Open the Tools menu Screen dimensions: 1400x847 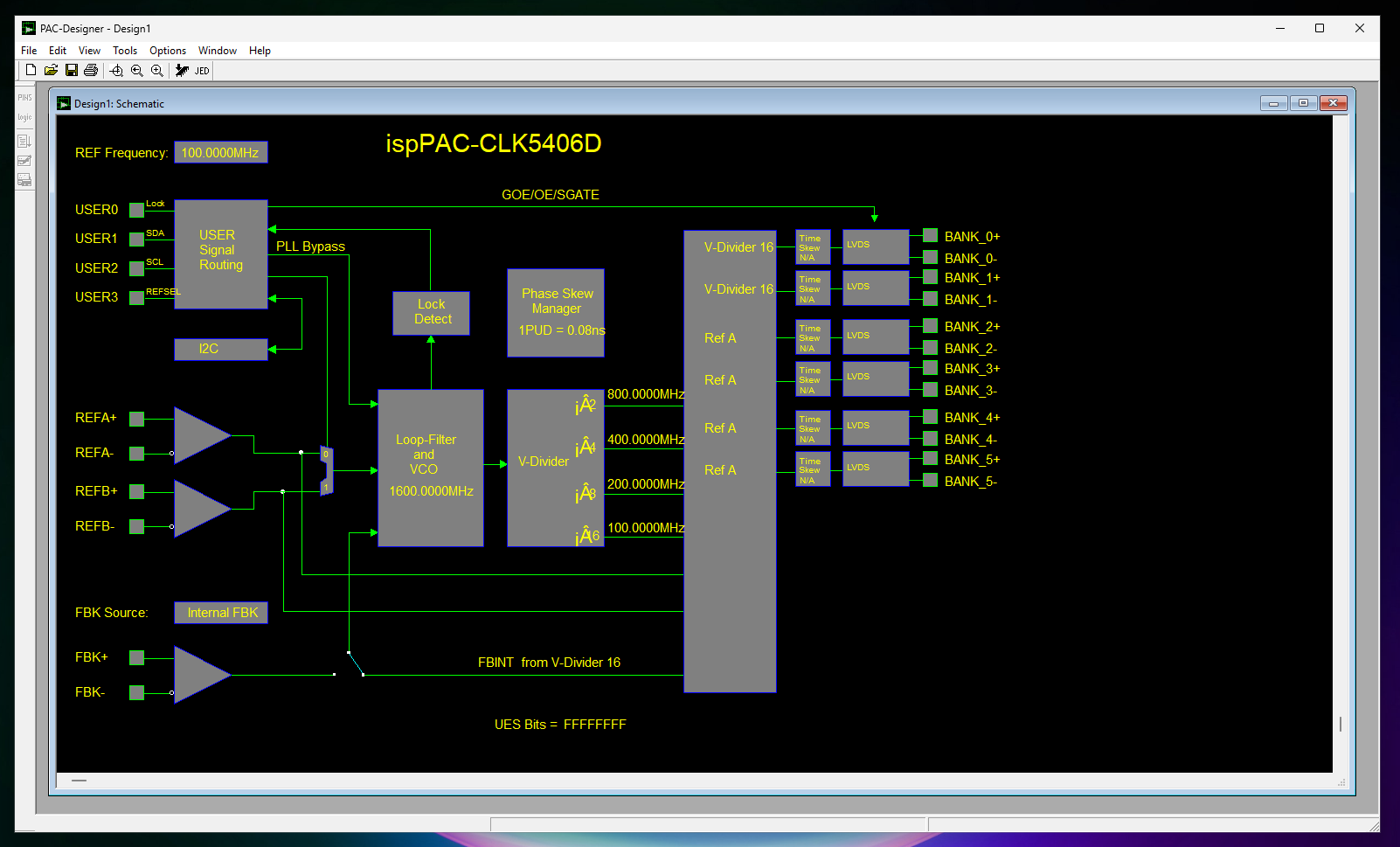tap(125, 51)
